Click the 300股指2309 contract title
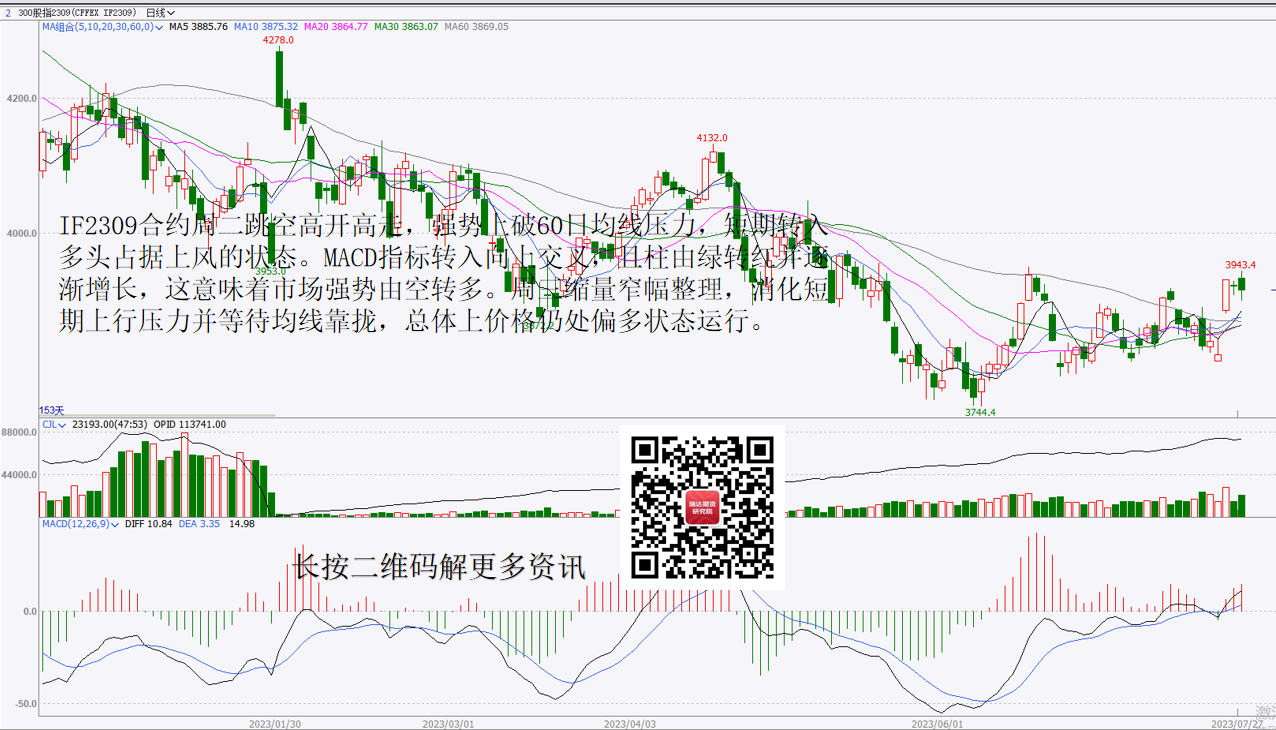Viewport: 1276px width, 730px height. point(78,13)
